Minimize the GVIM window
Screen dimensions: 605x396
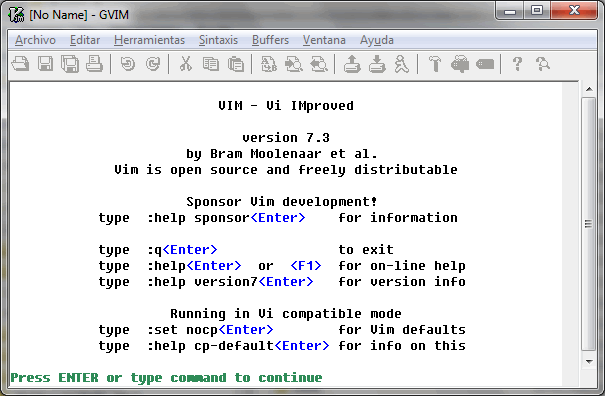[510, 10]
